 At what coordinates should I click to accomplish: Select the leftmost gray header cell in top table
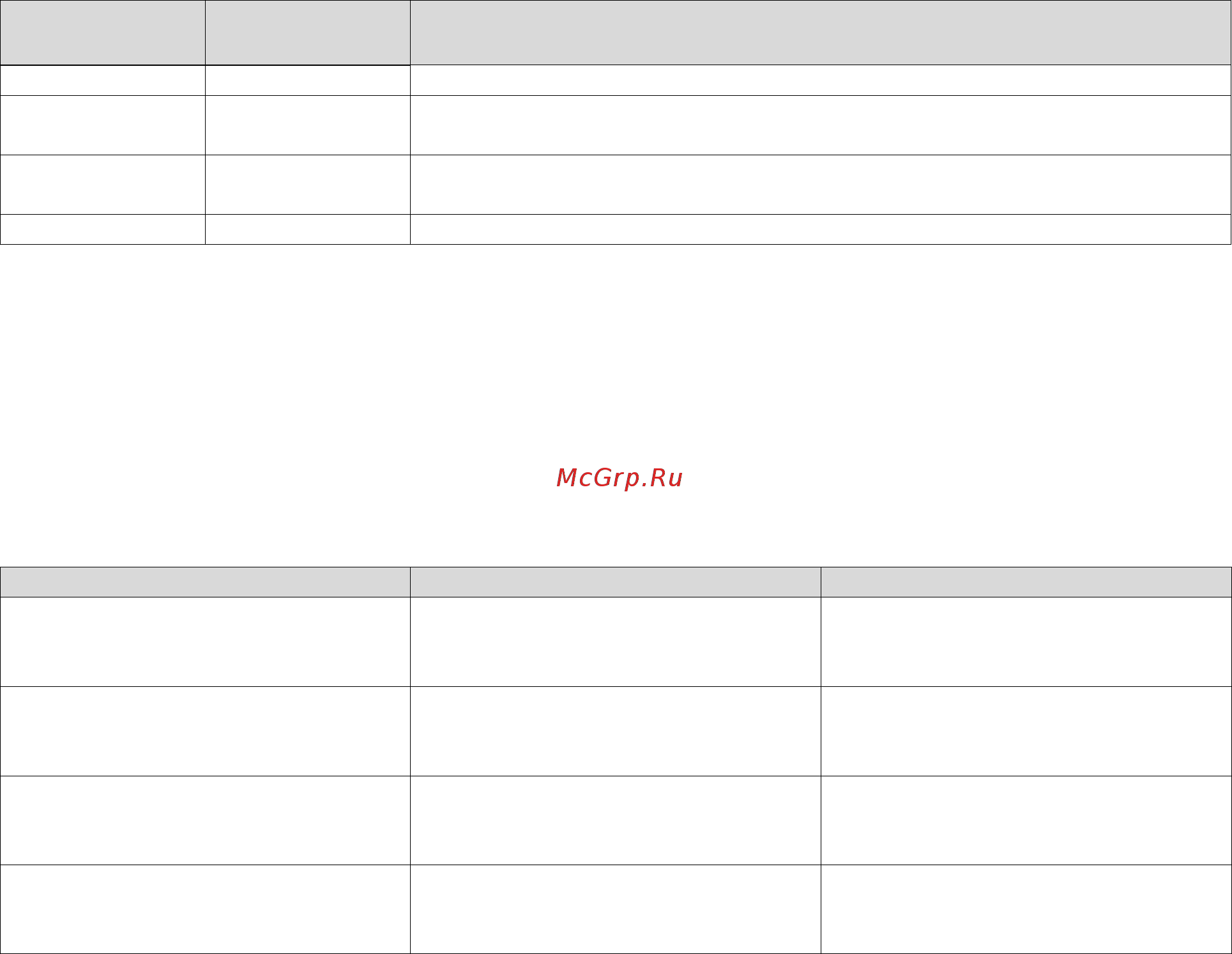tap(103, 33)
